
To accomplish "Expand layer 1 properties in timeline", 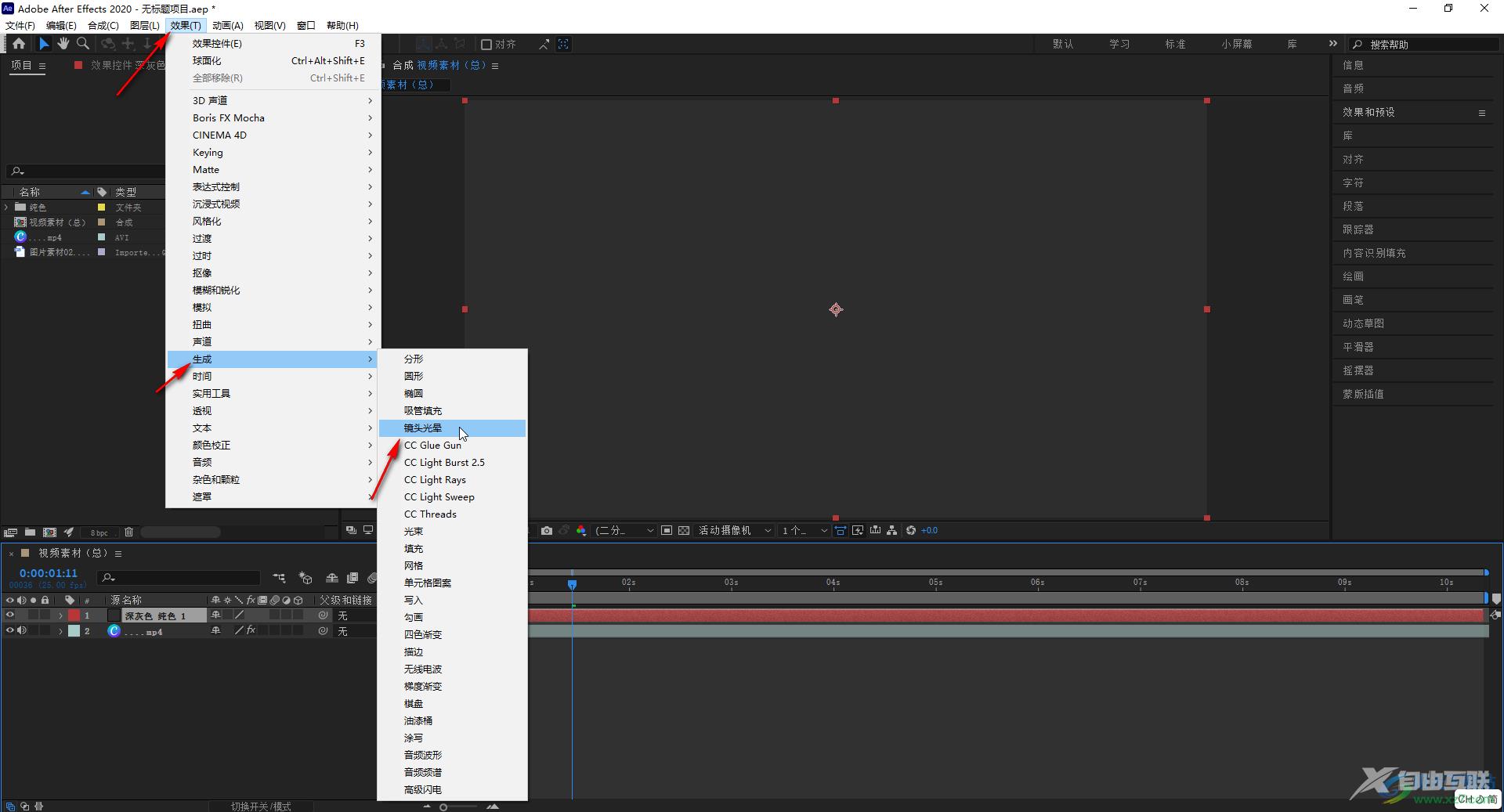I will (60, 616).
